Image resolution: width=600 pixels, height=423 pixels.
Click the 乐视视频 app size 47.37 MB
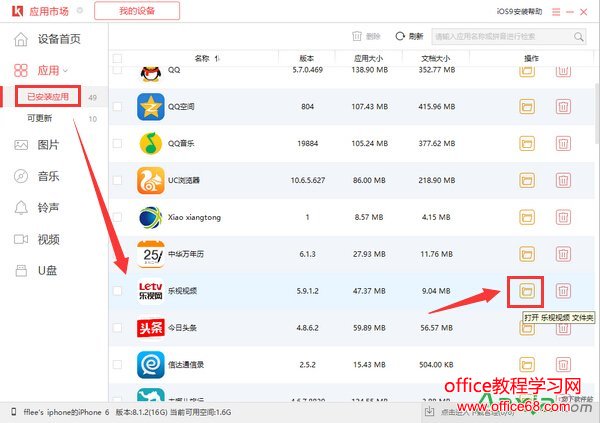pyautogui.click(x=369, y=291)
